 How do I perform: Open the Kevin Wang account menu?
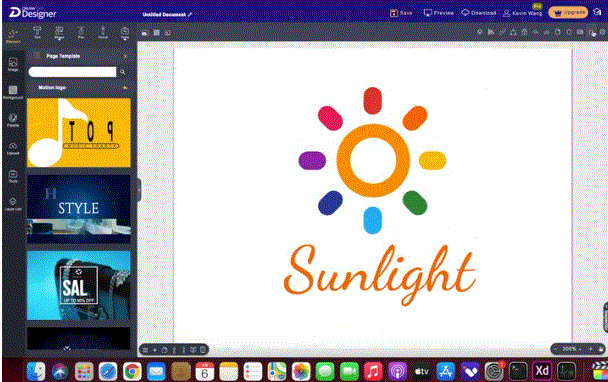pos(522,13)
